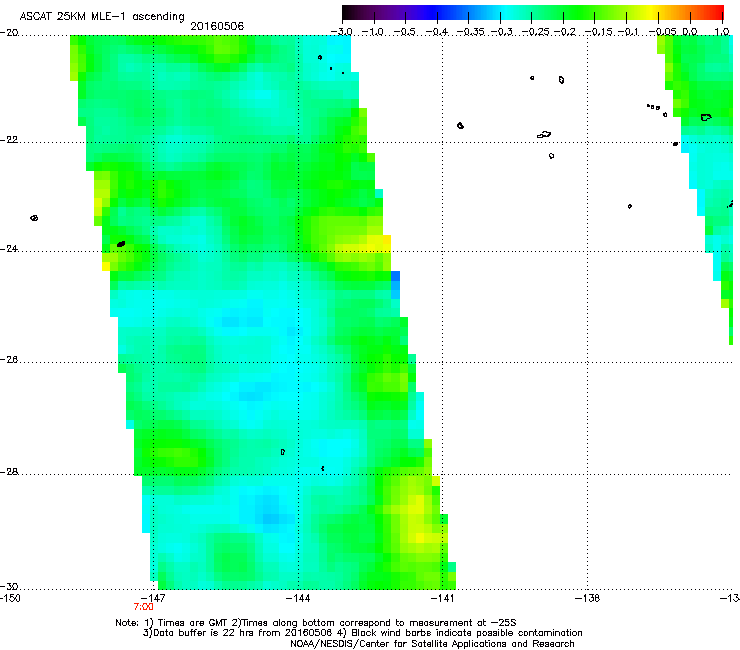The image size is (740, 650).
Task: Select the -138 longitude axis label
Action: click(x=587, y=598)
